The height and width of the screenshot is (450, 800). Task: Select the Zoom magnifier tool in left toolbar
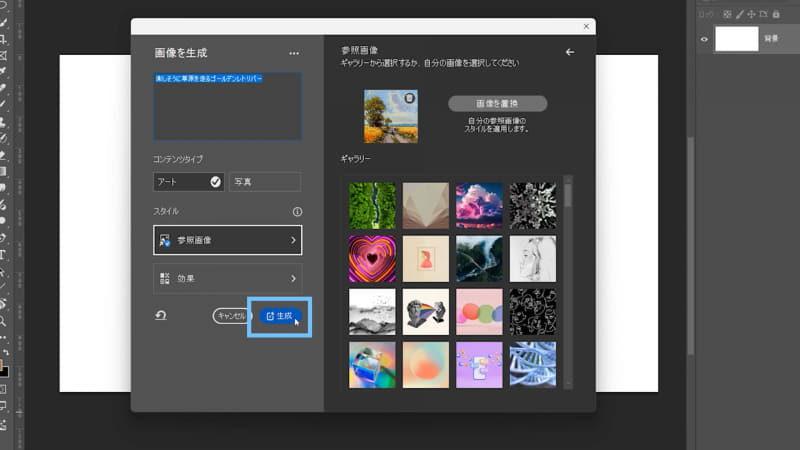3,321
